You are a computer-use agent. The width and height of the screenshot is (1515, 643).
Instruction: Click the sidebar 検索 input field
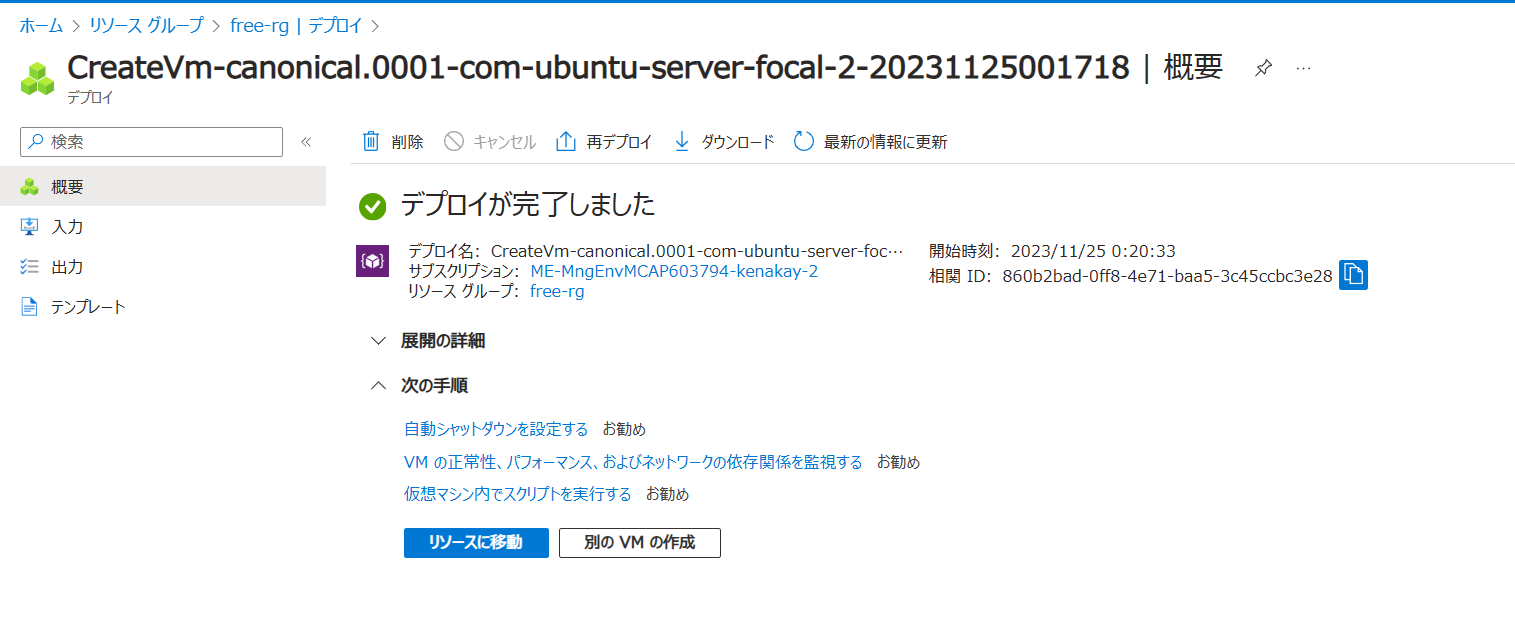(151, 142)
